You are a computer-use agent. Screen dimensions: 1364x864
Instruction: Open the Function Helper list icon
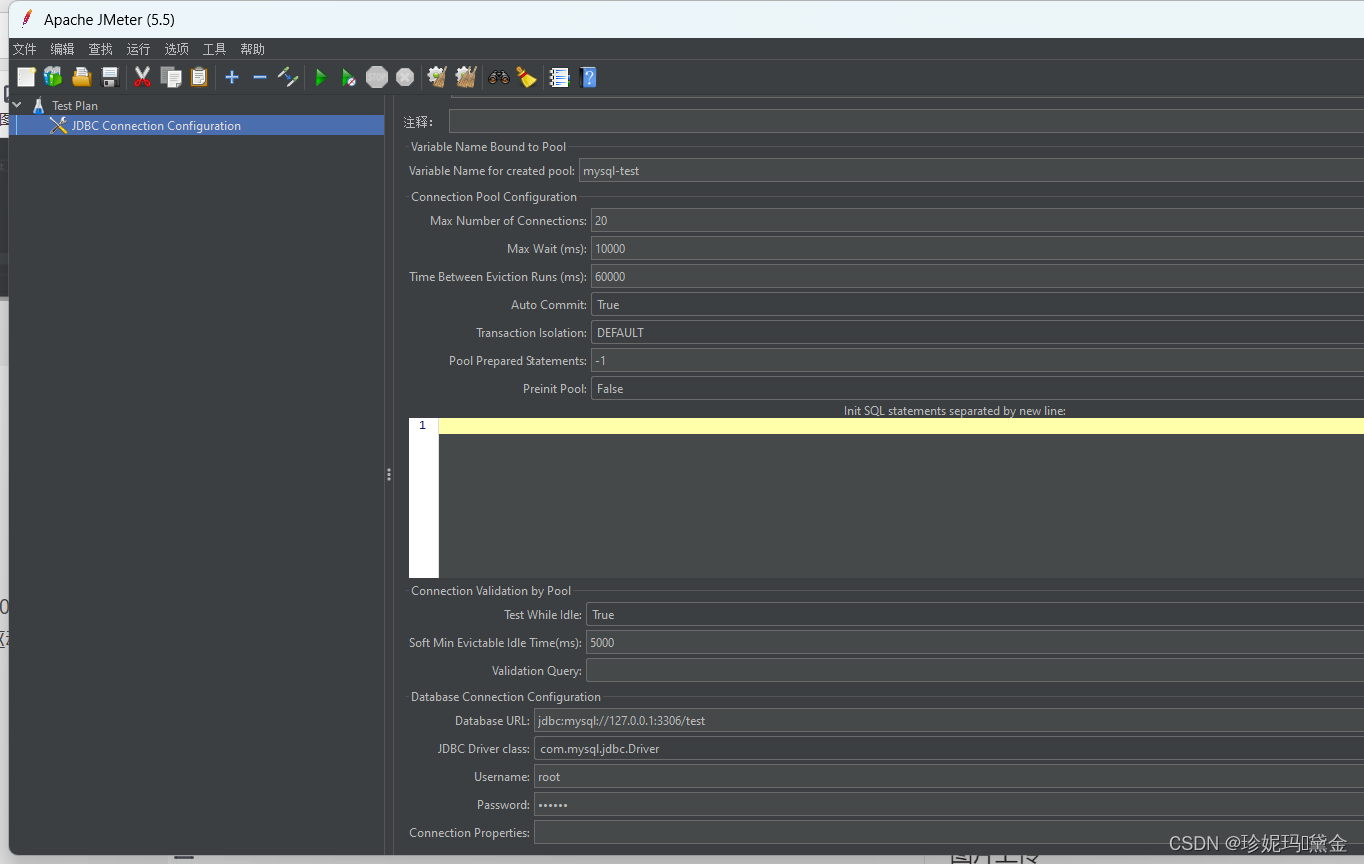[560, 77]
